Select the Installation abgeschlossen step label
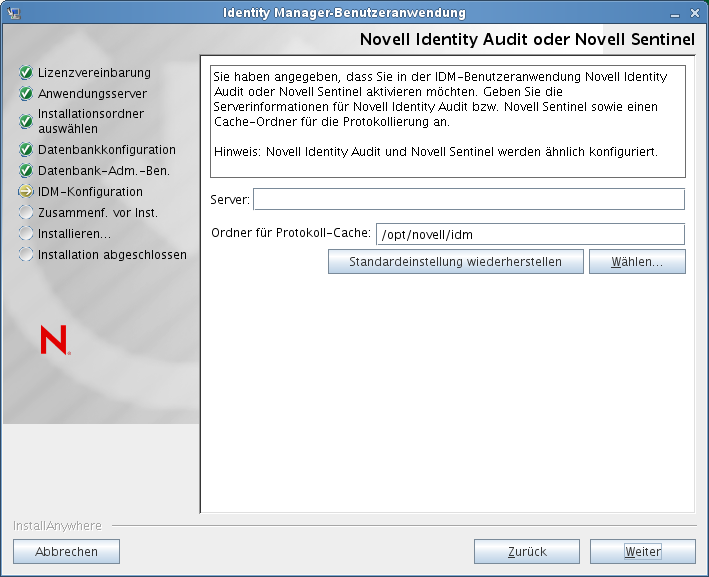The image size is (709, 577). 112,255
